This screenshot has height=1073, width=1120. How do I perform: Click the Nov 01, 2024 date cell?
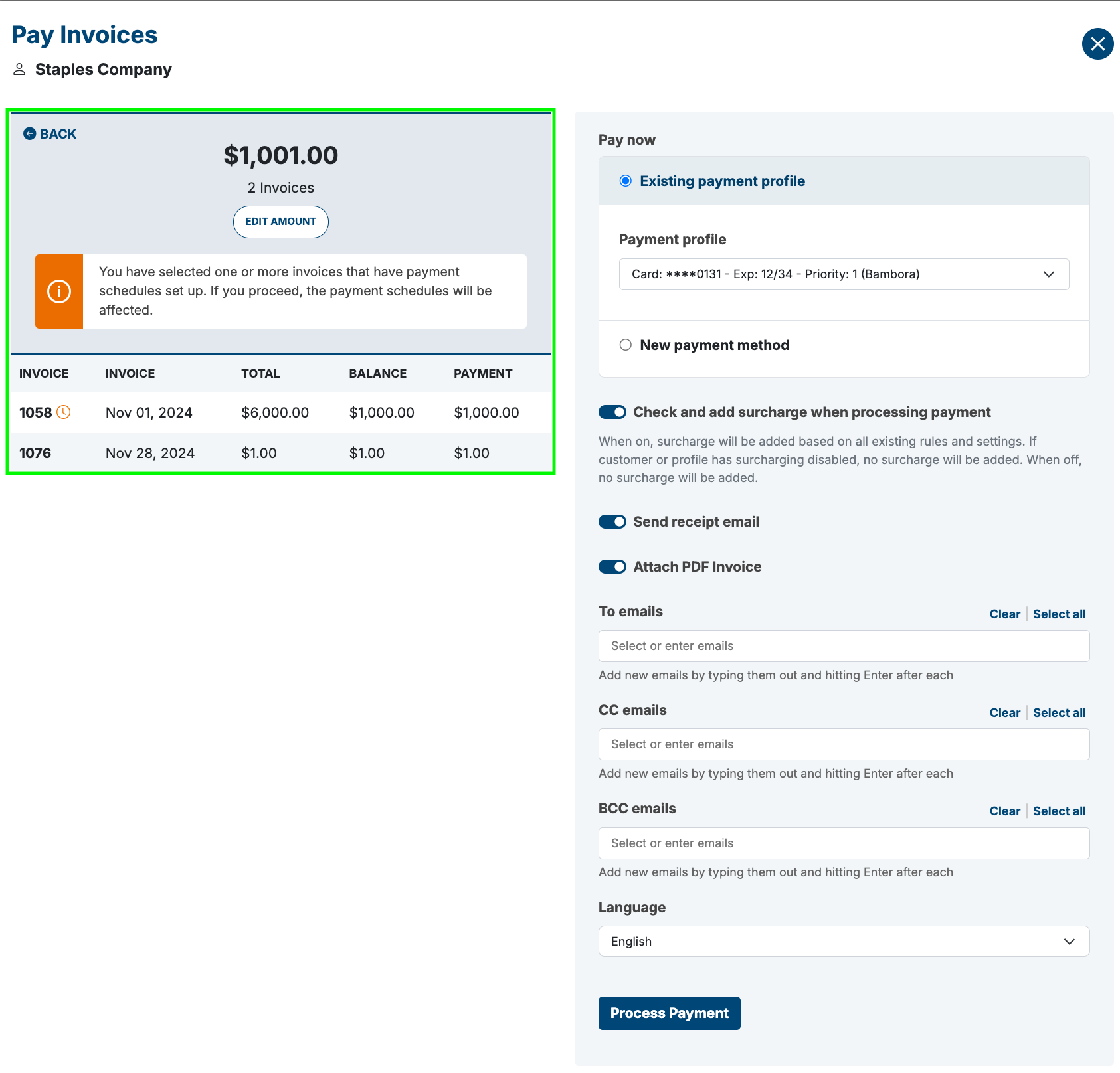149,413
